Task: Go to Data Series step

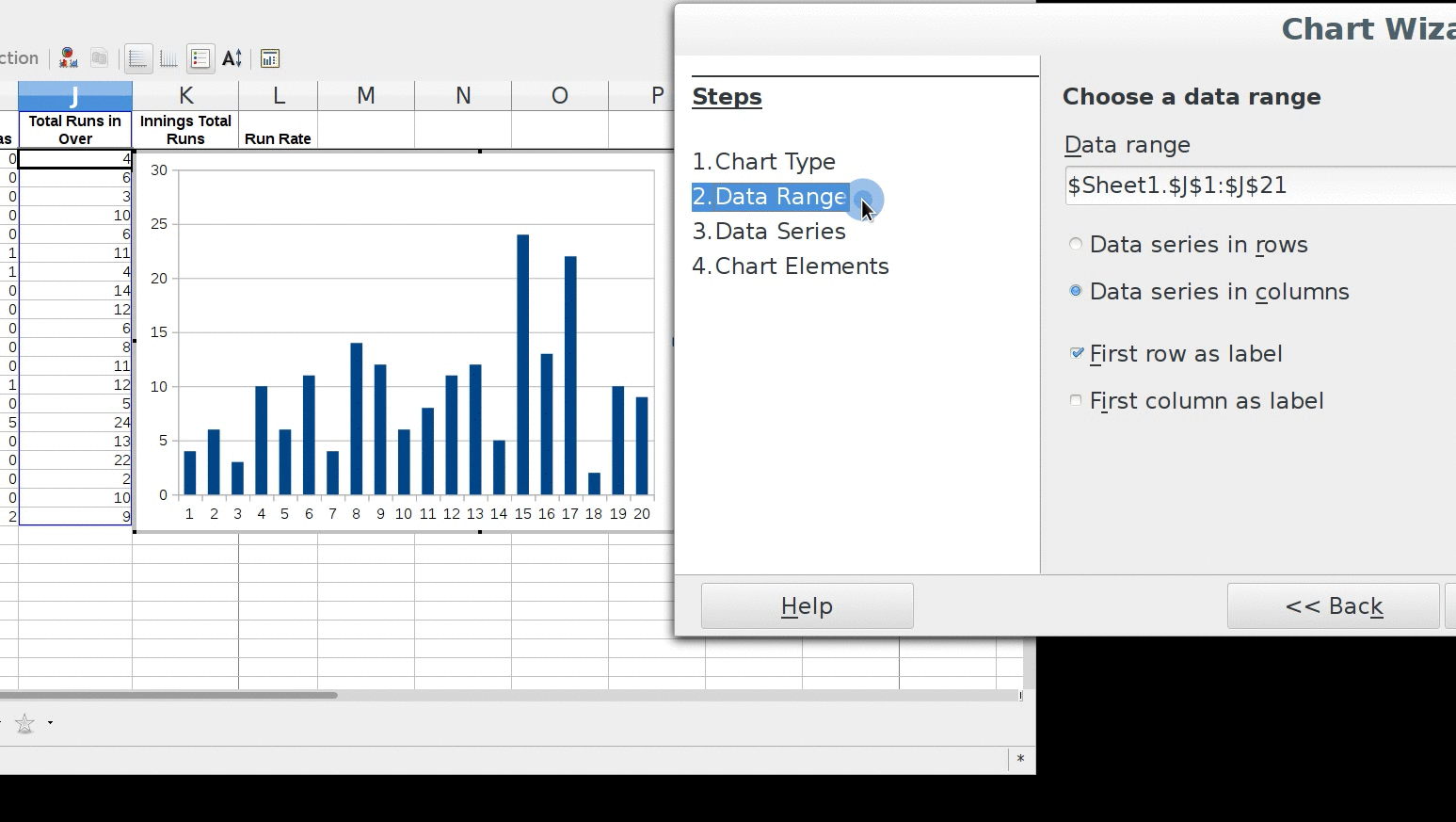Action: [769, 232]
